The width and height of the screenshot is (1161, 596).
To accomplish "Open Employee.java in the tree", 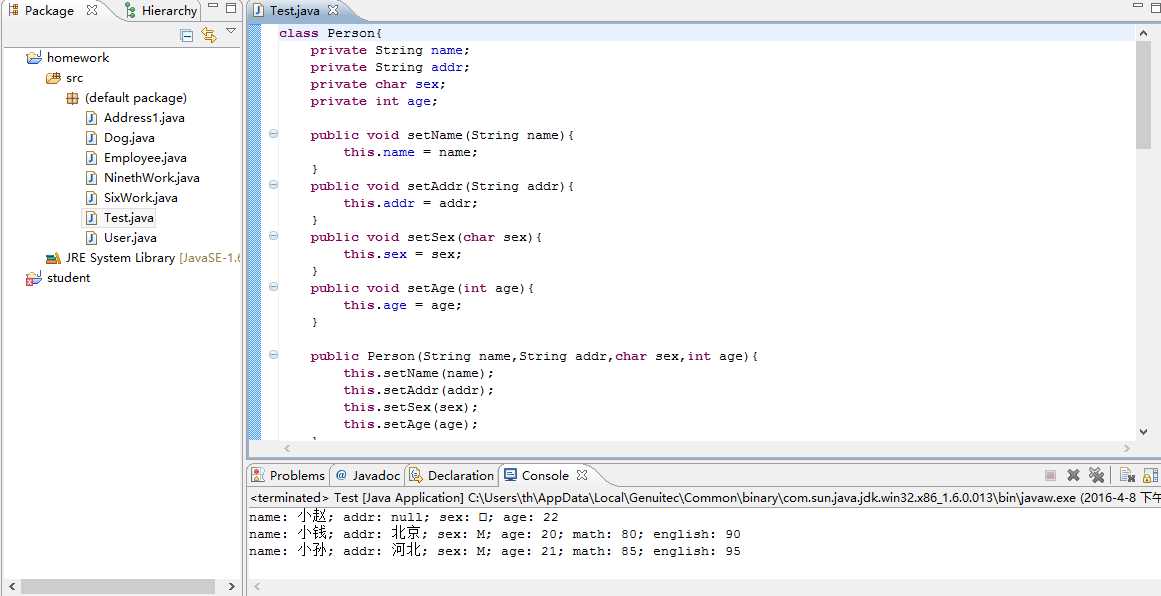I will pyautogui.click(x=145, y=158).
